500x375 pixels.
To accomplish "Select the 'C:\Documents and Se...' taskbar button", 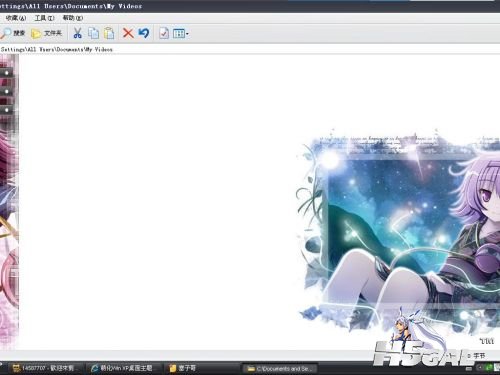I will (x=279, y=369).
